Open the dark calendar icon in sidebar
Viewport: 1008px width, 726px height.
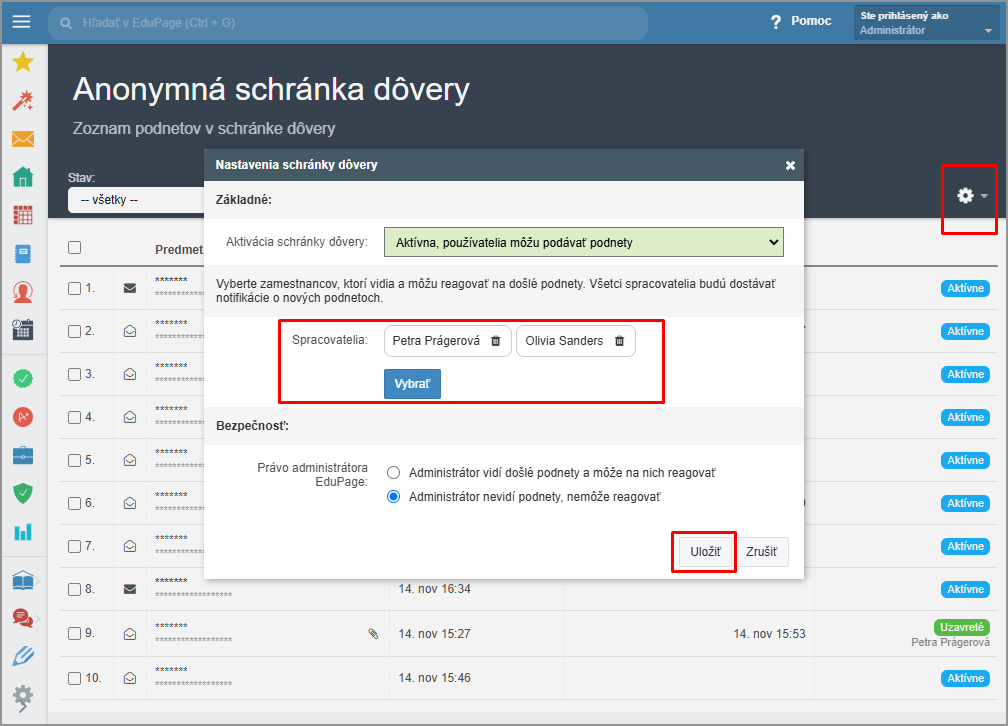coord(23,330)
